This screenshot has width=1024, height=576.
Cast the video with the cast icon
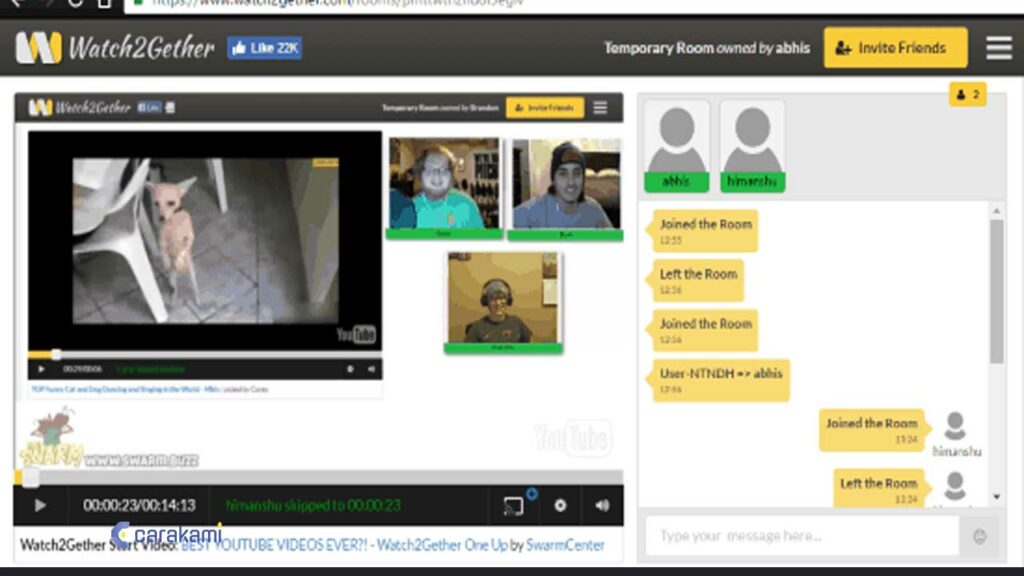tap(513, 506)
